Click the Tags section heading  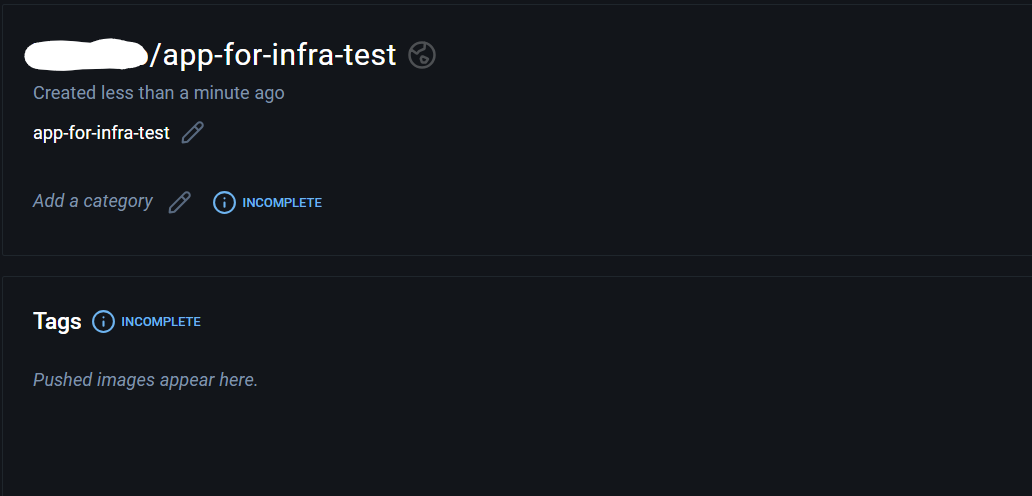point(57,321)
